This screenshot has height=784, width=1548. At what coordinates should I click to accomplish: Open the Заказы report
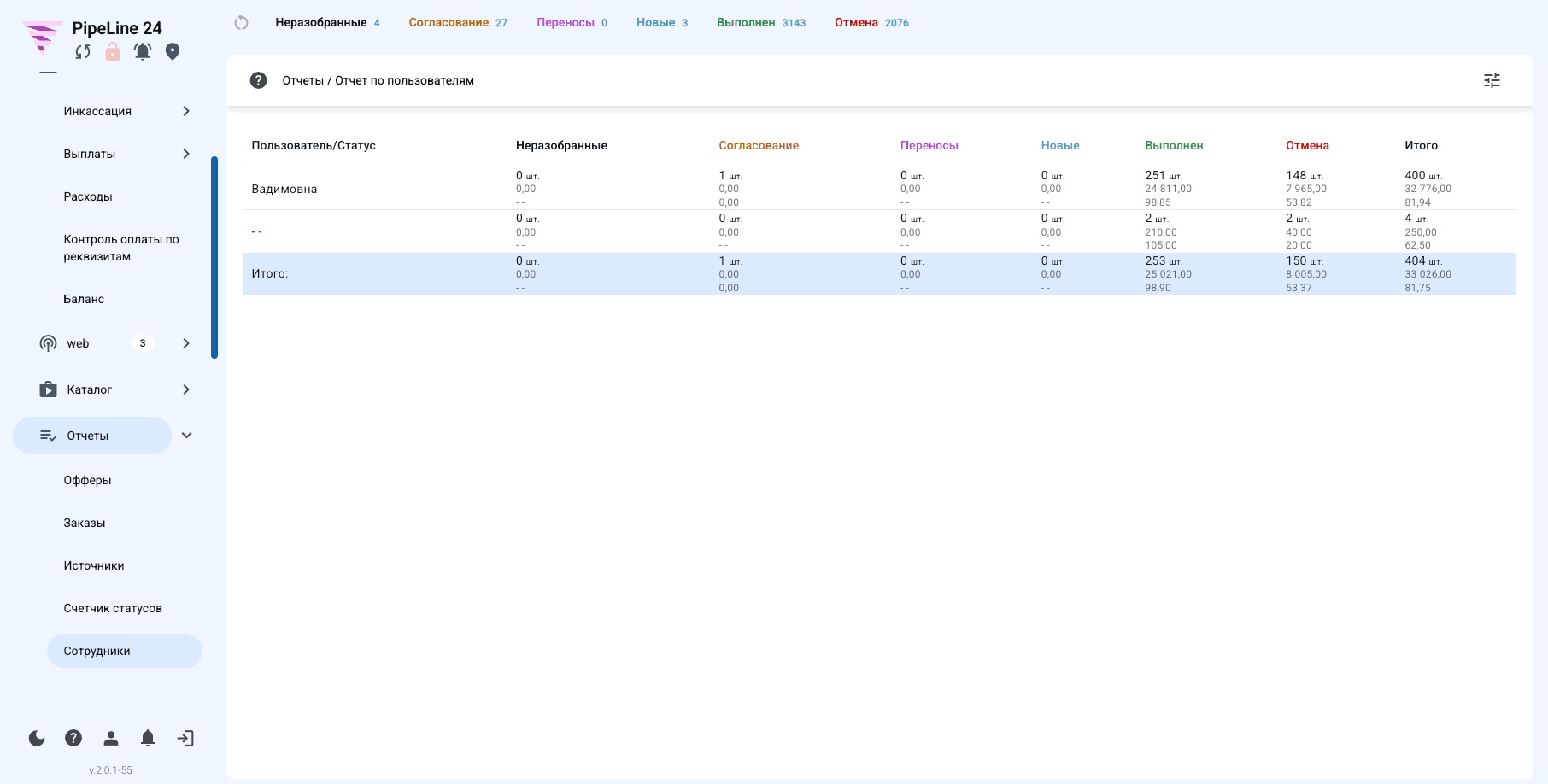[x=85, y=523]
